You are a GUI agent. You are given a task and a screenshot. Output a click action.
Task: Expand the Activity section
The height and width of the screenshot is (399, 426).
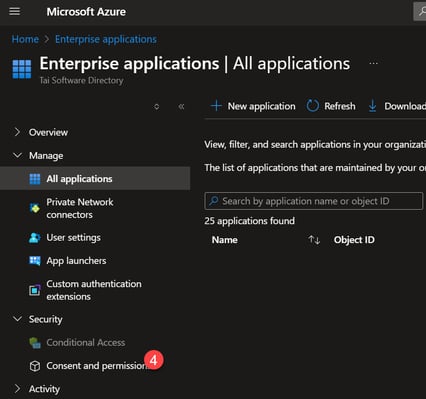pyautogui.click(x=17, y=389)
